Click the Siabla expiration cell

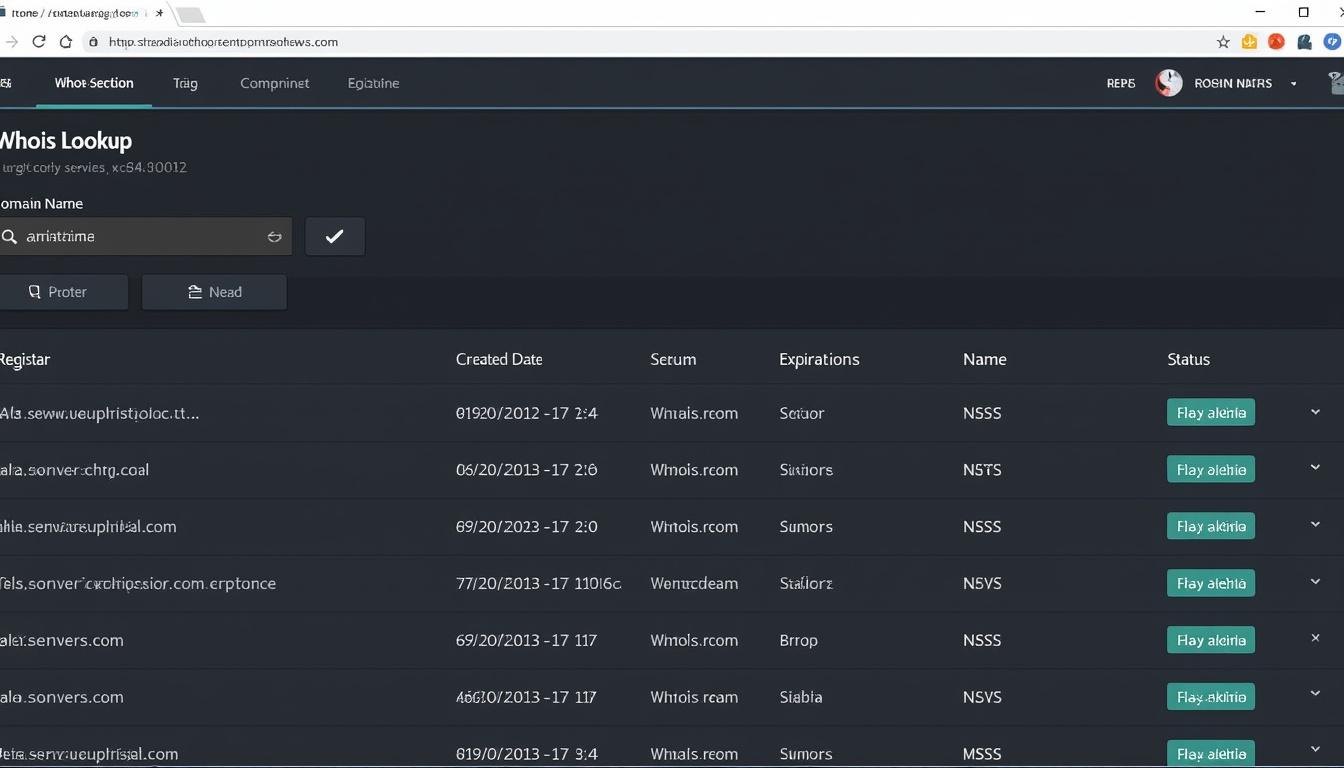pos(801,697)
